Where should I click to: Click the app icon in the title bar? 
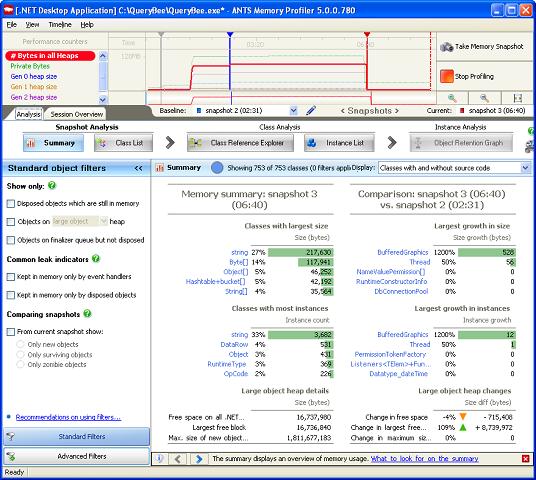tap(8, 10)
